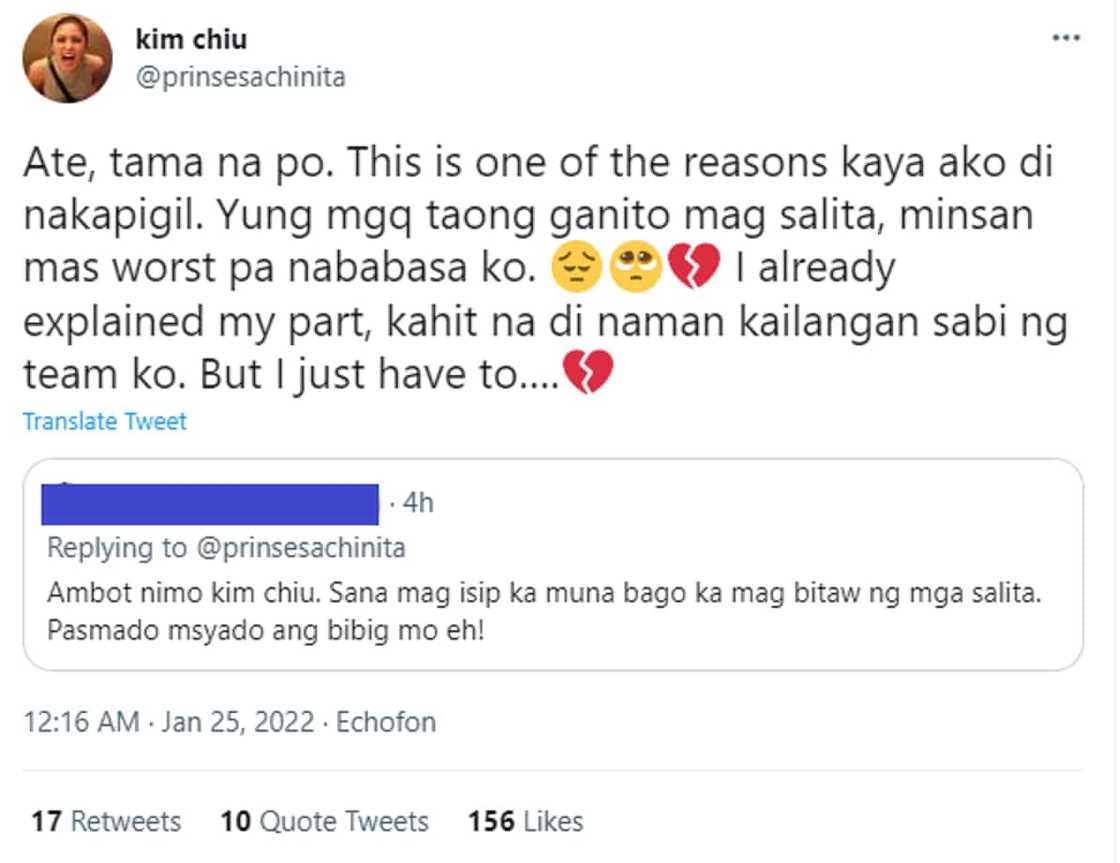Open kim chiu's profile picture
Screen dimensions: 1120x863
(68, 58)
